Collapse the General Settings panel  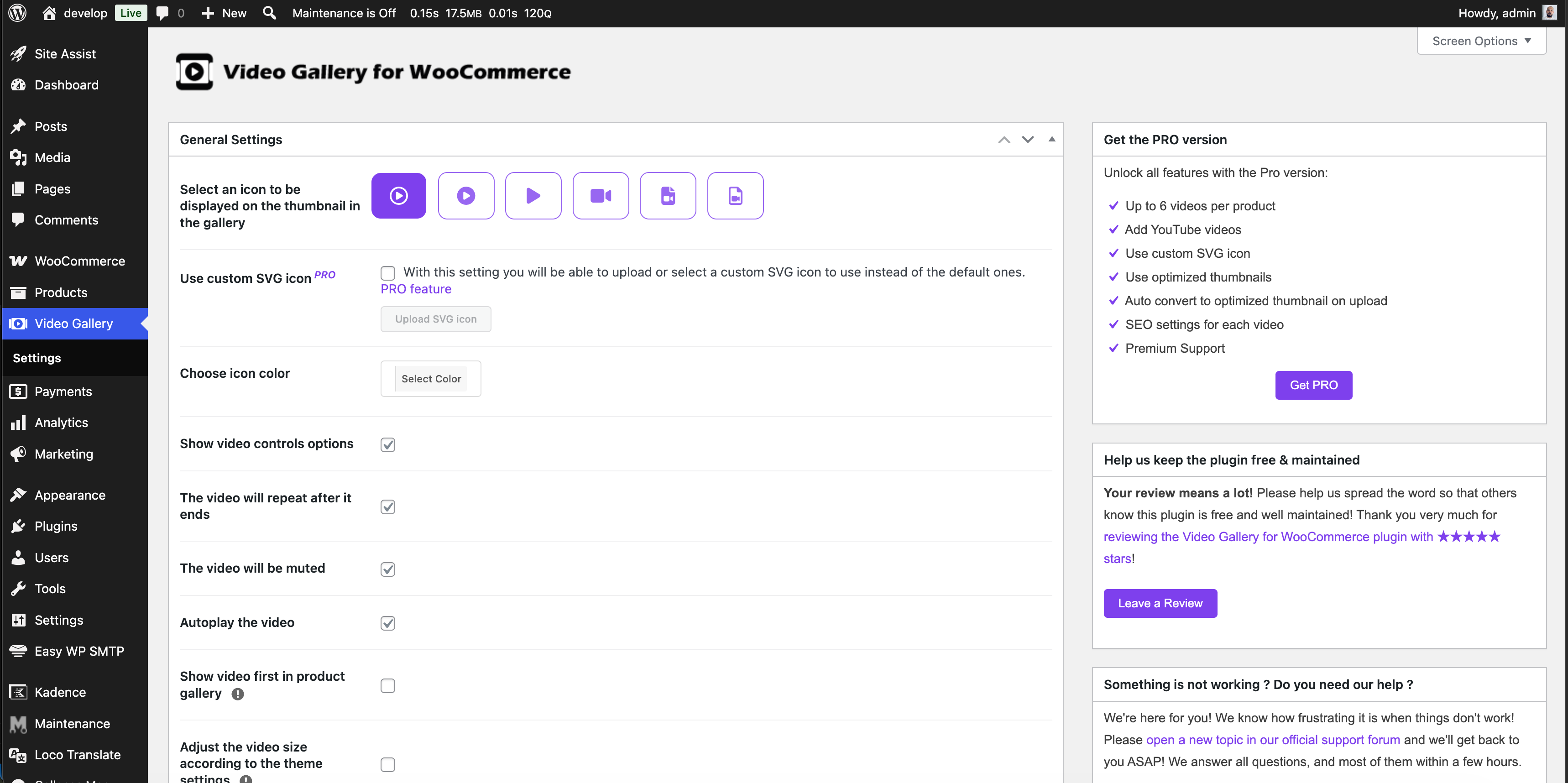(x=1051, y=139)
